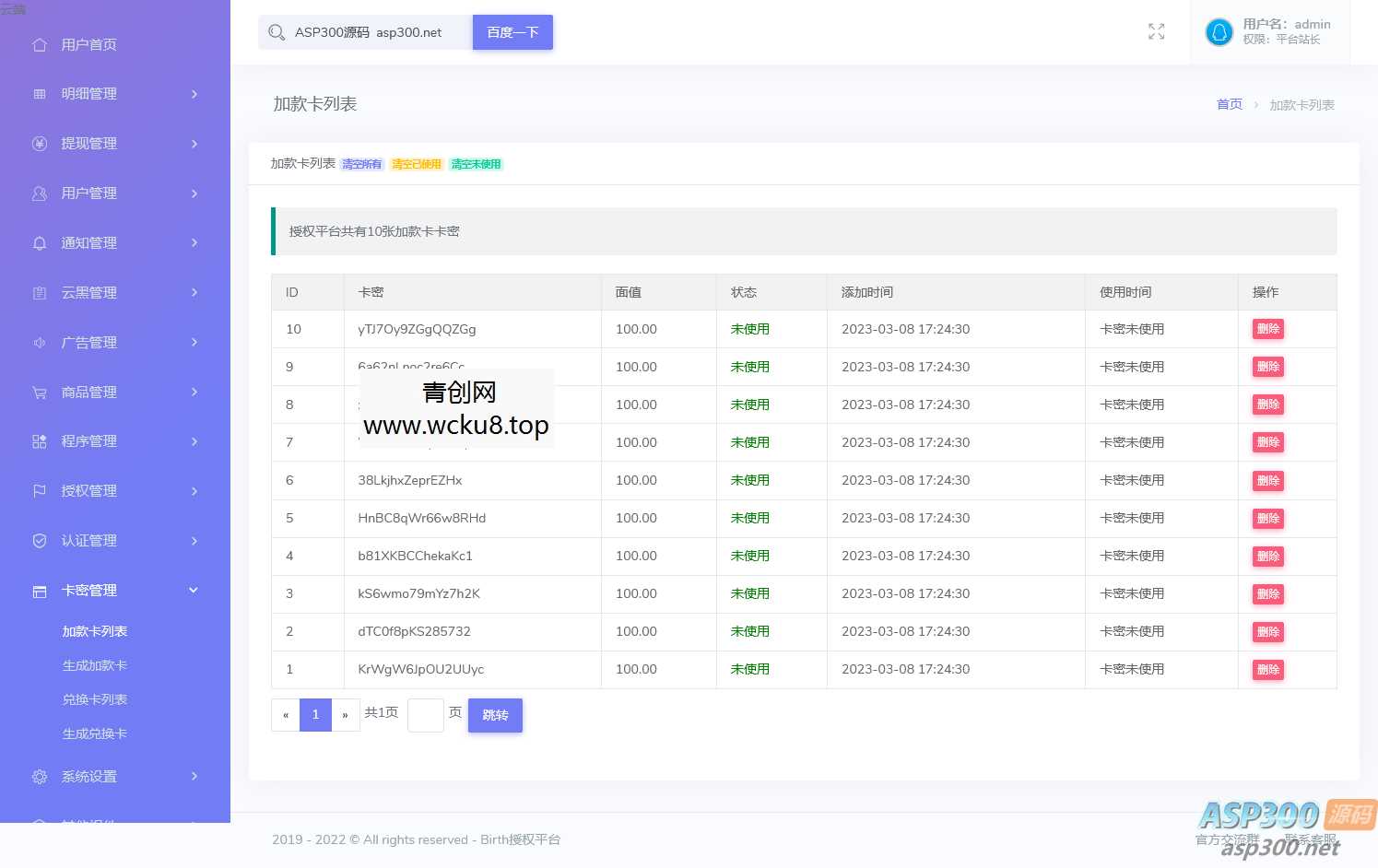1378x868 pixels.
Task: Open the fullscreen toggle icon
Action: pos(1156,31)
